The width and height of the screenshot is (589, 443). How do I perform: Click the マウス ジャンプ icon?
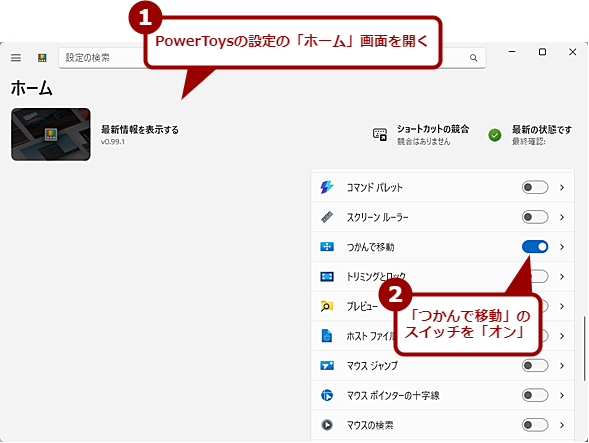pos(327,366)
